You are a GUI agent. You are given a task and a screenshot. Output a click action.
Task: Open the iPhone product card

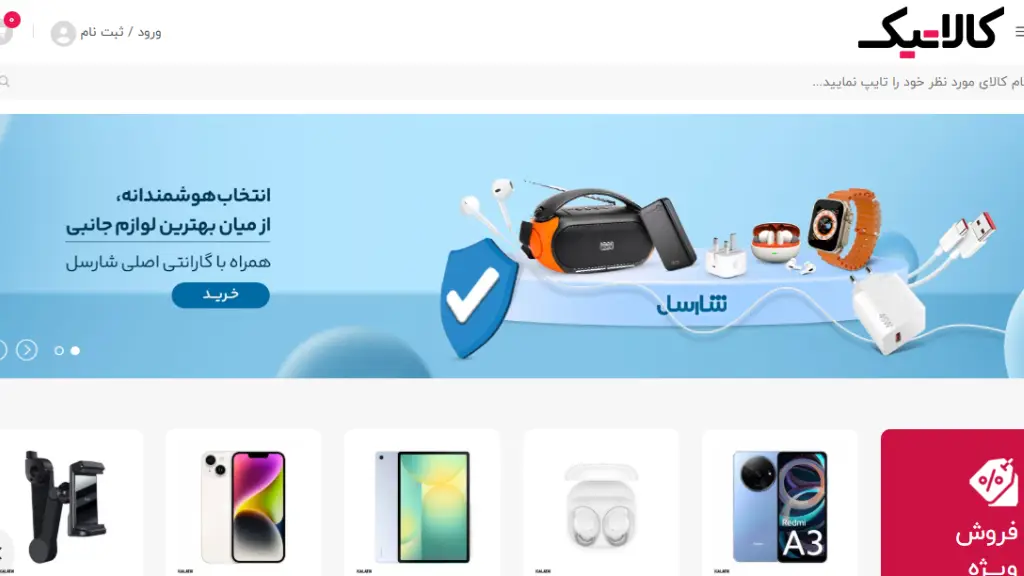(243, 503)
